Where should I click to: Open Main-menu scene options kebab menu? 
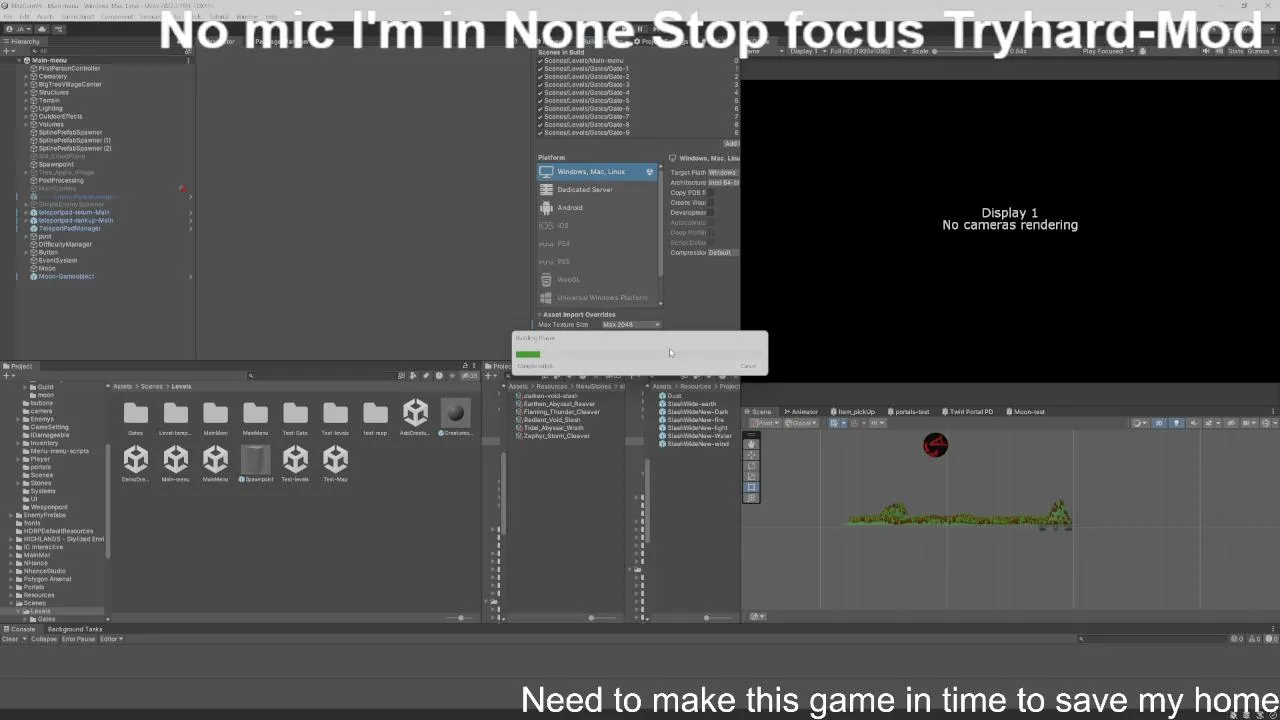click(x=188, y=60)
